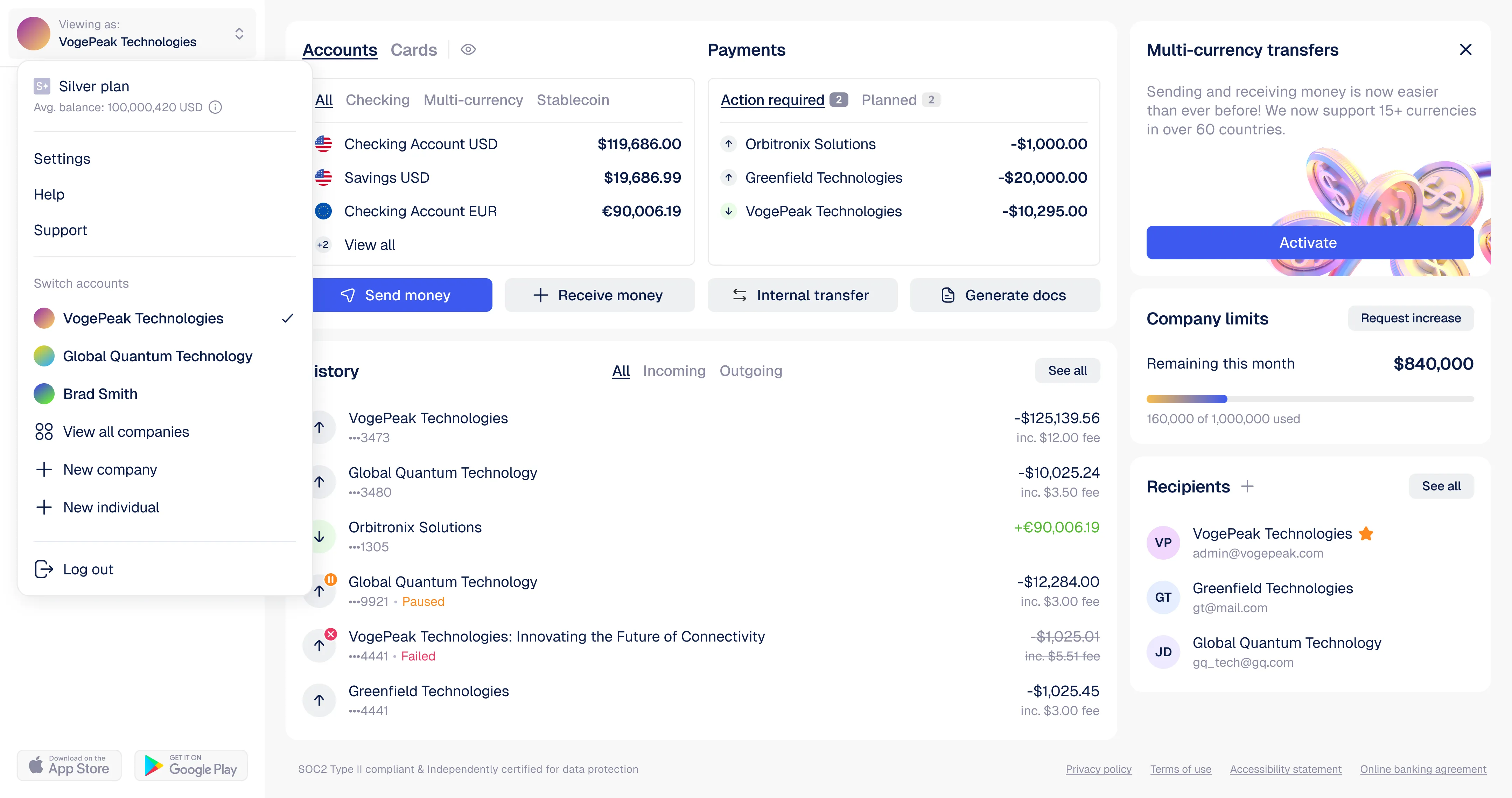The image size is (1512, 798).
Task: Filter history by Incoming
Action: coord(674,371)
